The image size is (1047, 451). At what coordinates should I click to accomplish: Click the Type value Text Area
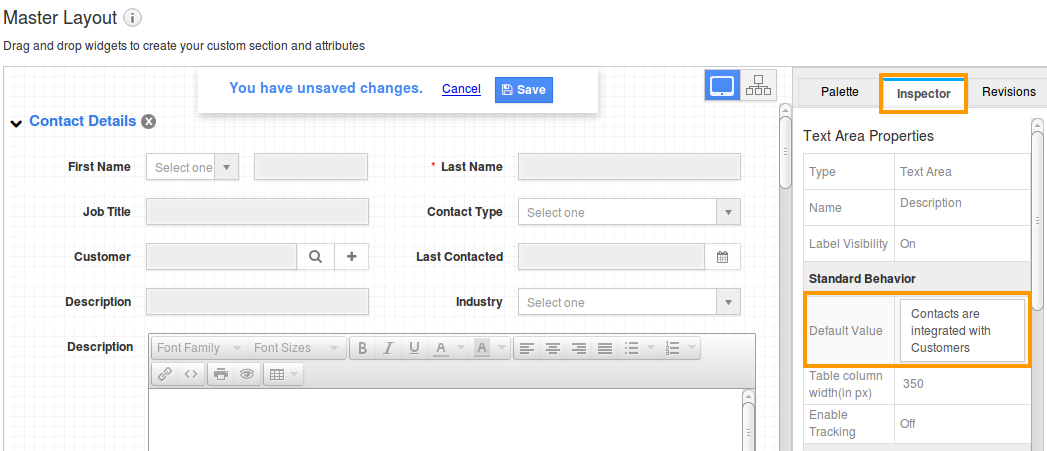(x=925, y=172)
